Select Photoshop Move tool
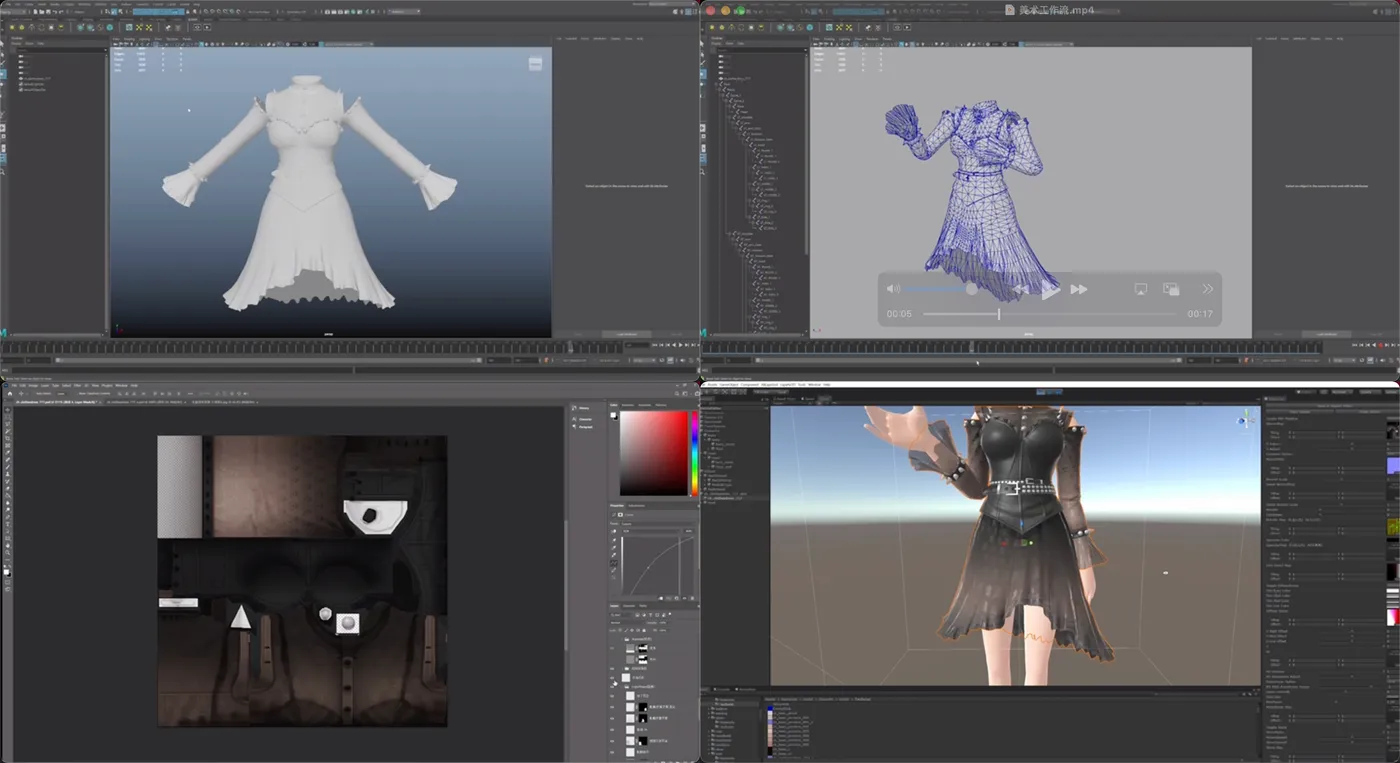The image size is (1400, 763). tap(6, 409)
